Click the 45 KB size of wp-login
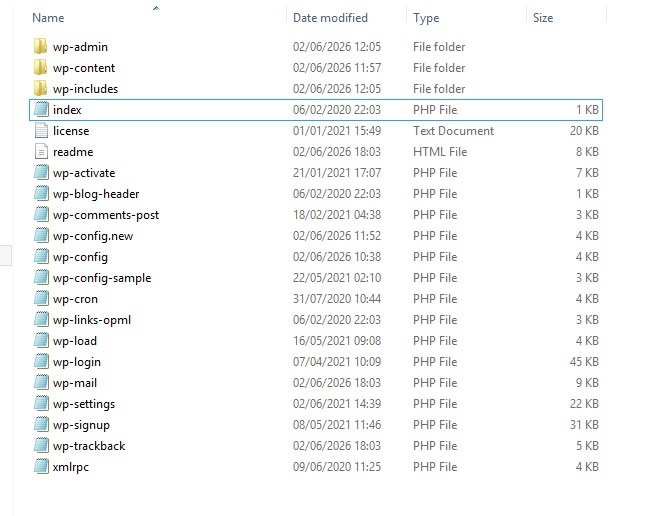 (584, 362)
